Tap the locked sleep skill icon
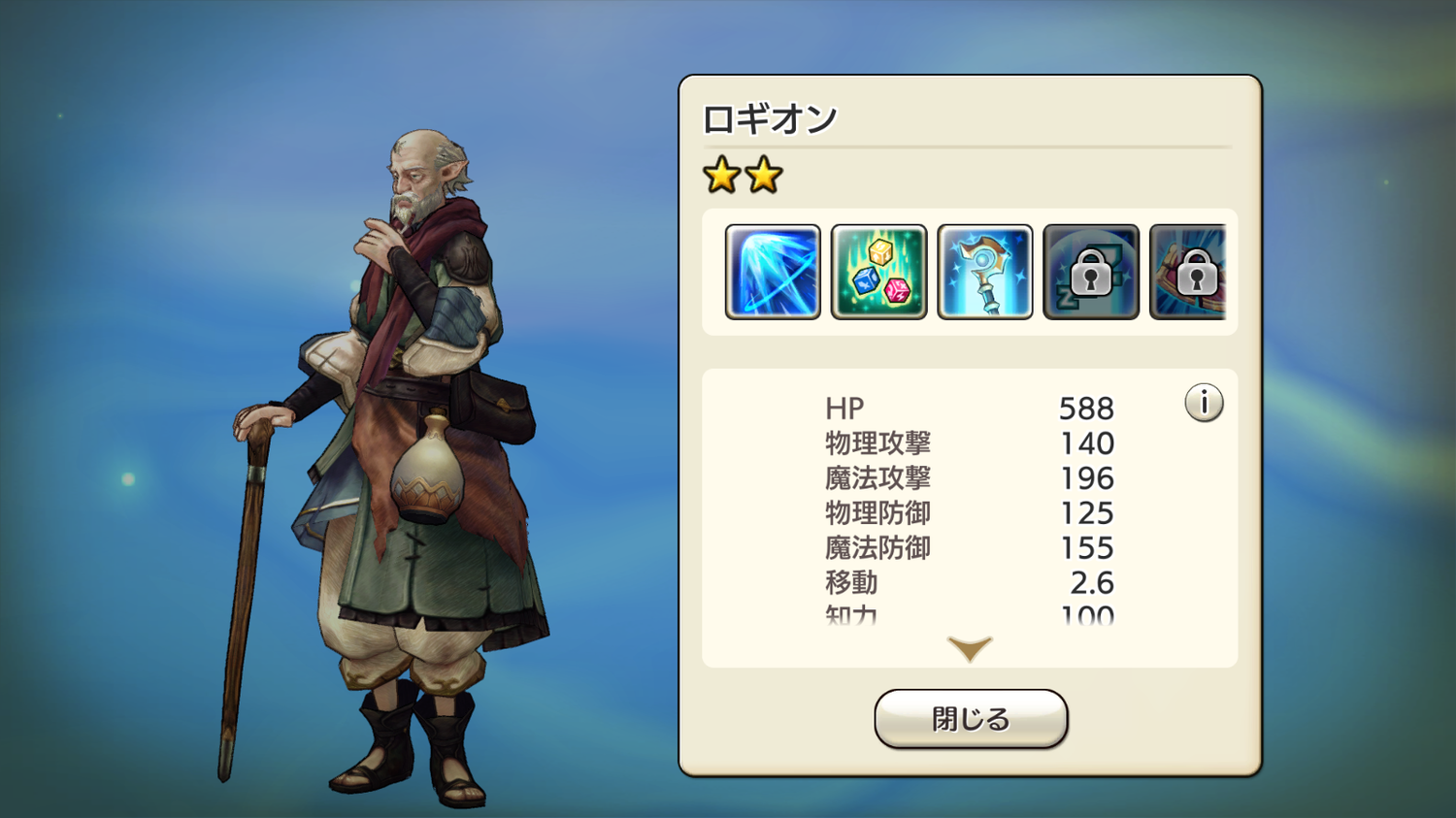Viewport: 1456px width, 818px height. [1091, 272]
